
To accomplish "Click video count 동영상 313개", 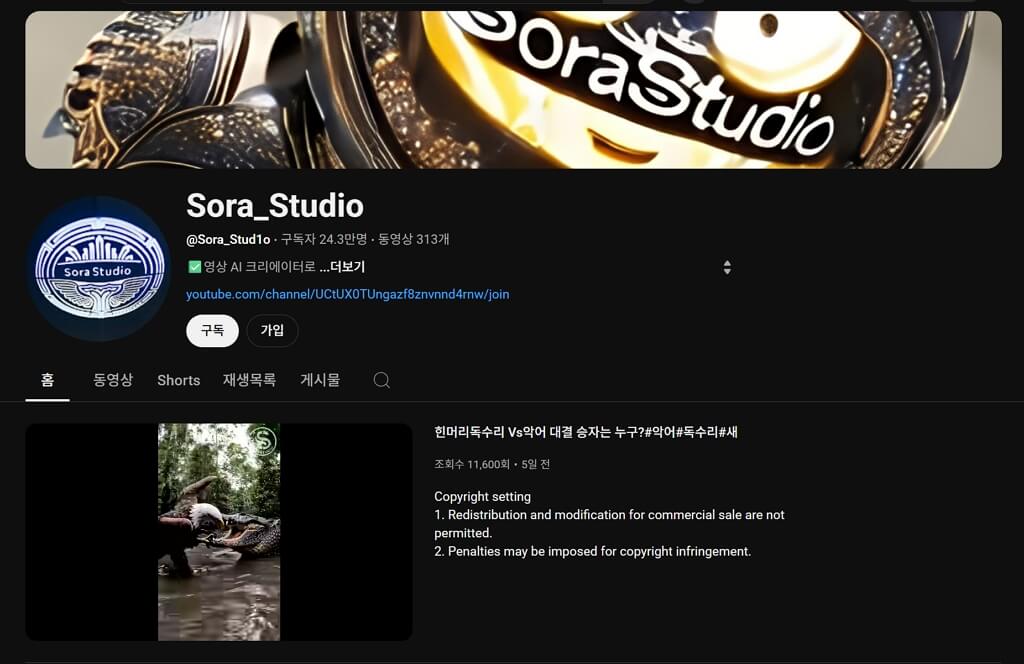I will [414, 240].
